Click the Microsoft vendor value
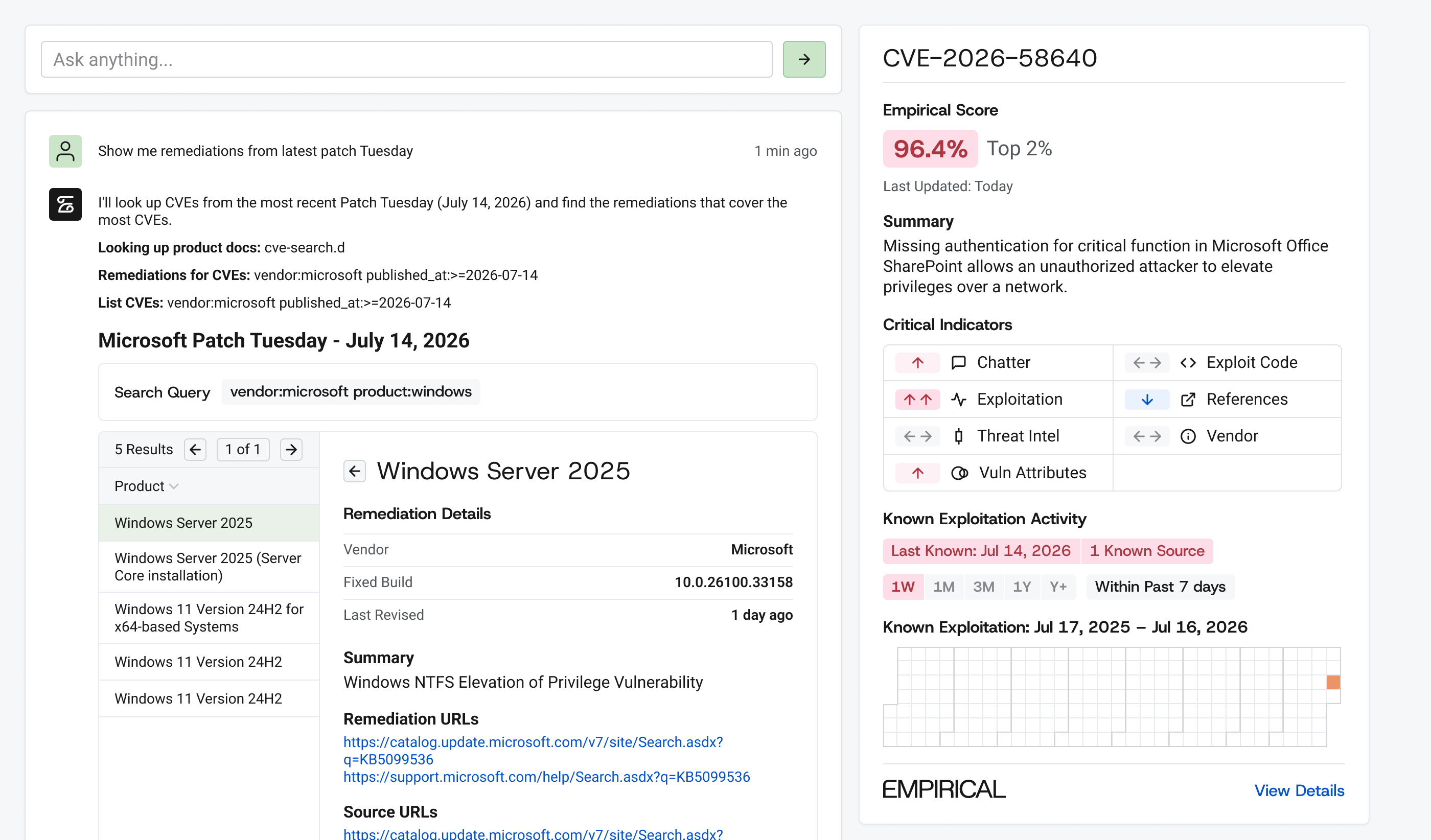Viewport: 1431px width, 840px height. (x=761, y=549)
